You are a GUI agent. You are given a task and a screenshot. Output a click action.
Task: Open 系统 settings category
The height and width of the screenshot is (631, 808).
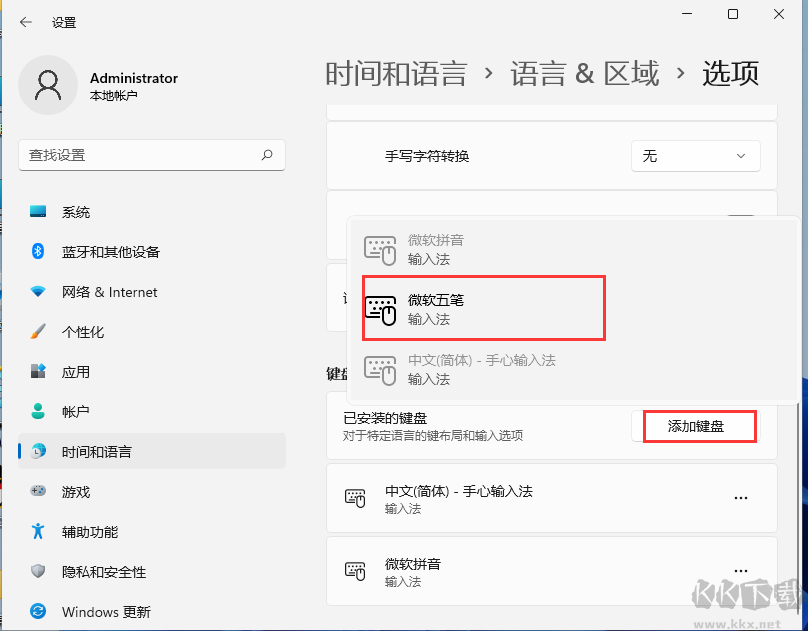pyautogui.click(x=152, y=212)
